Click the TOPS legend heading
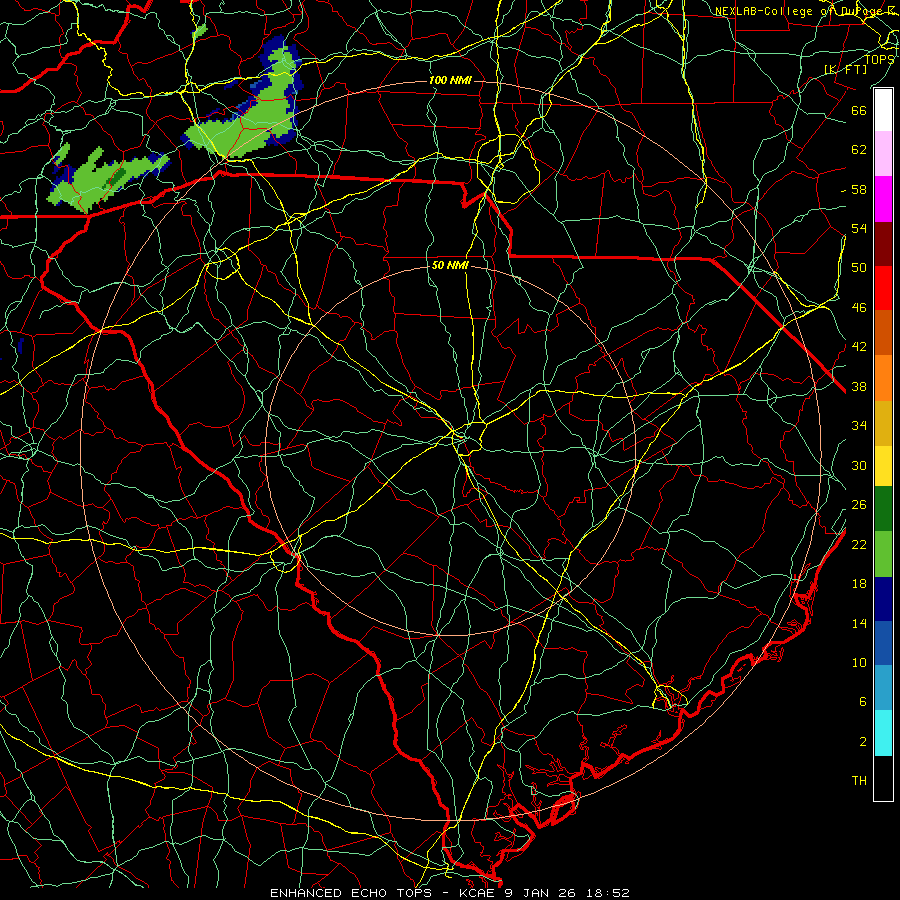This screenshot has width=900, height=900. (x=879, y=59)
